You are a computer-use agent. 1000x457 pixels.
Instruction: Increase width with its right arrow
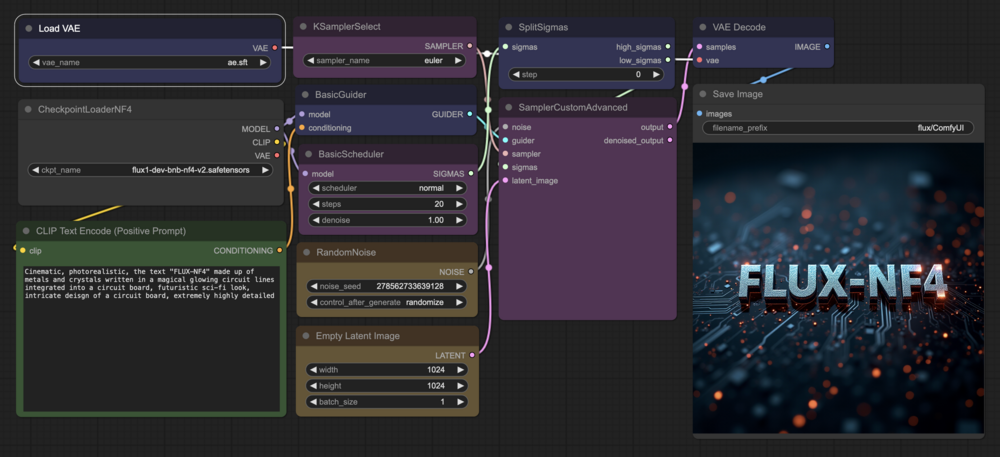(459, 370)
